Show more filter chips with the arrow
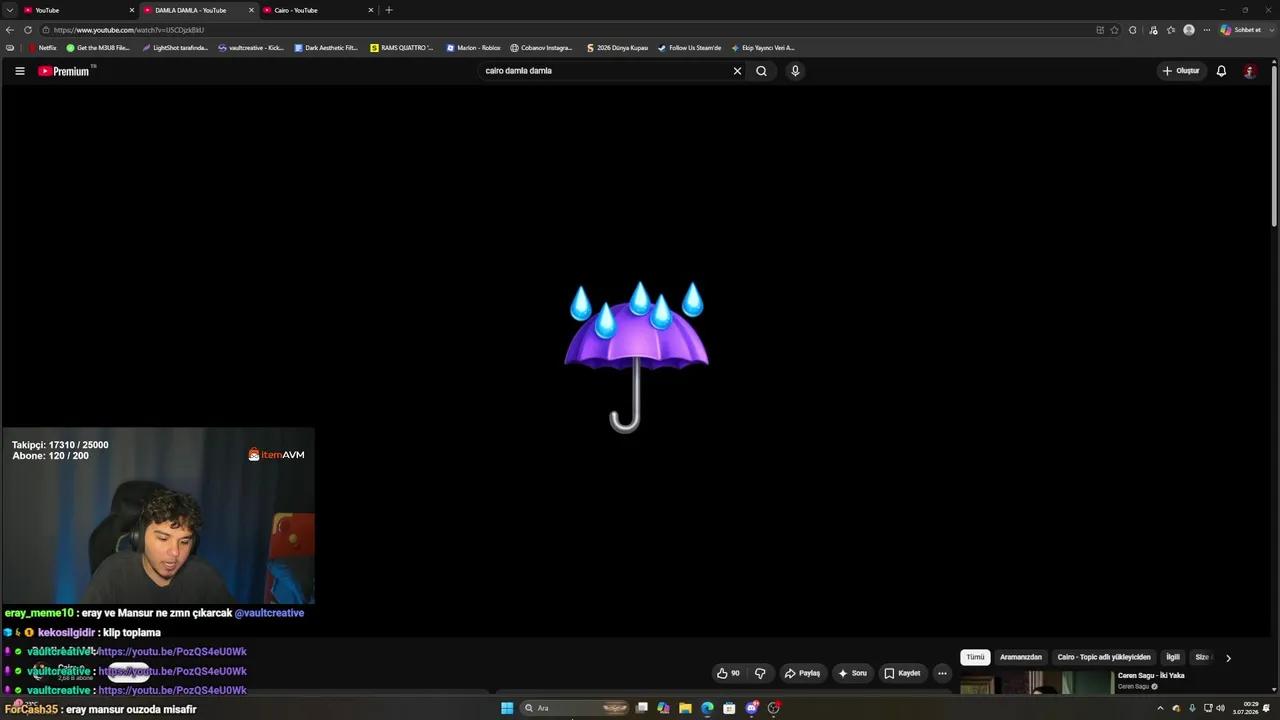The height and width of the screenshot is (720, 1280). (1228, 657)
